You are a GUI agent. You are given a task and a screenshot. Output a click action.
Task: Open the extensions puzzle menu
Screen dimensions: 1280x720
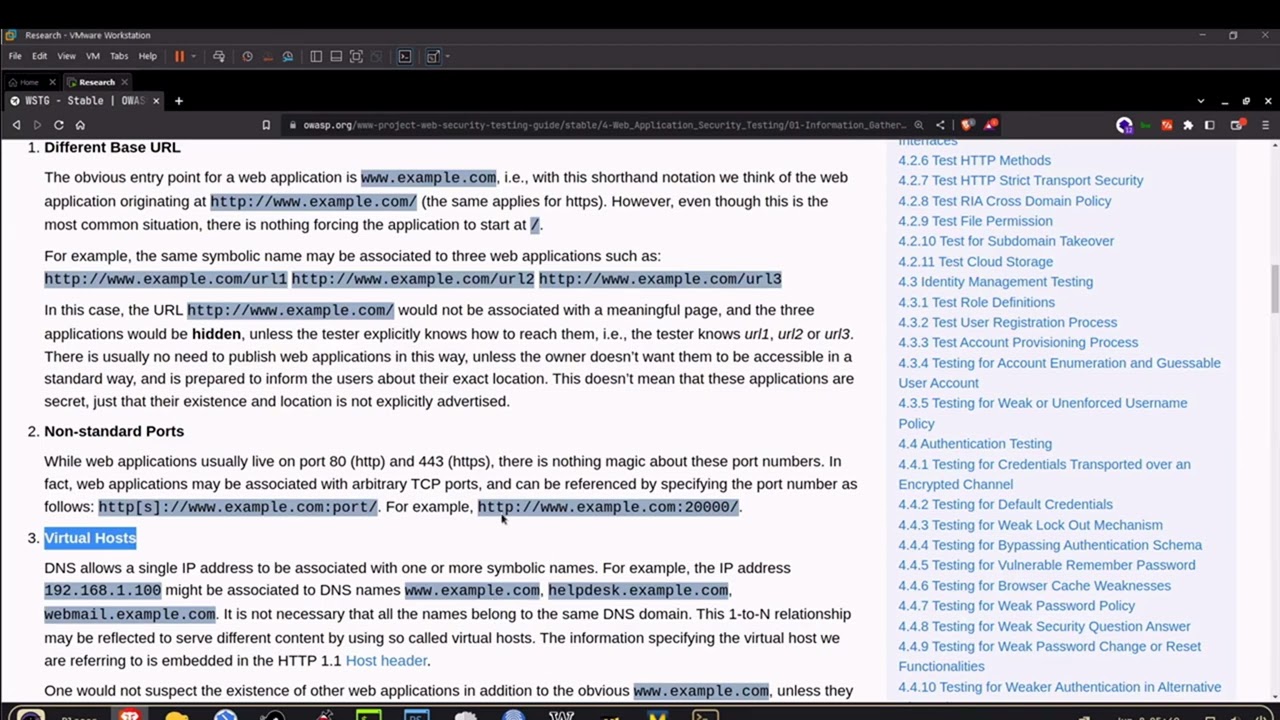(1188, 125)
